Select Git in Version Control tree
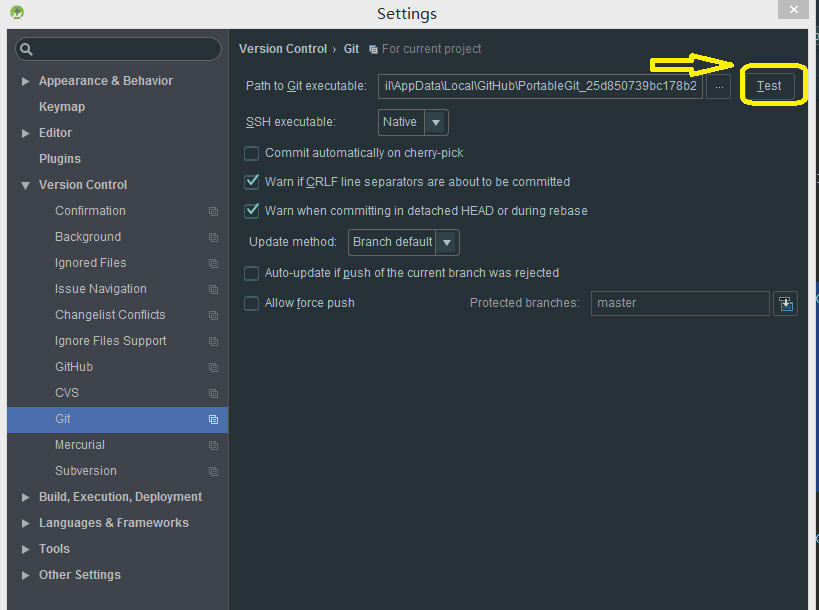This screenshot has width=819, height=610. click(x=118, y=419)
